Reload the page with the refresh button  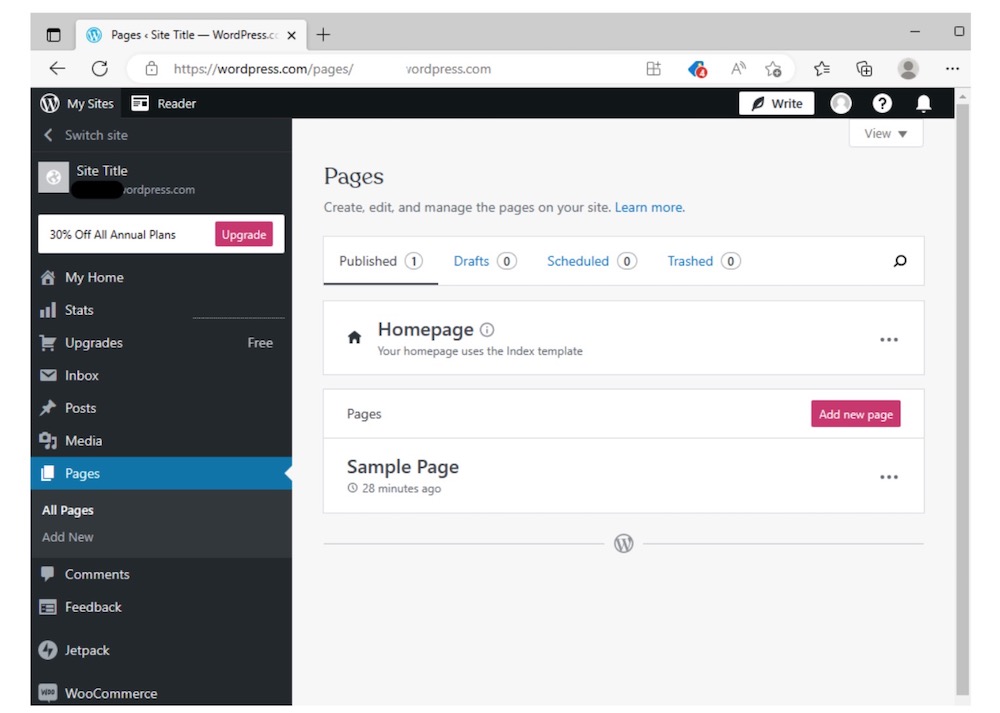tap(99, 68)
